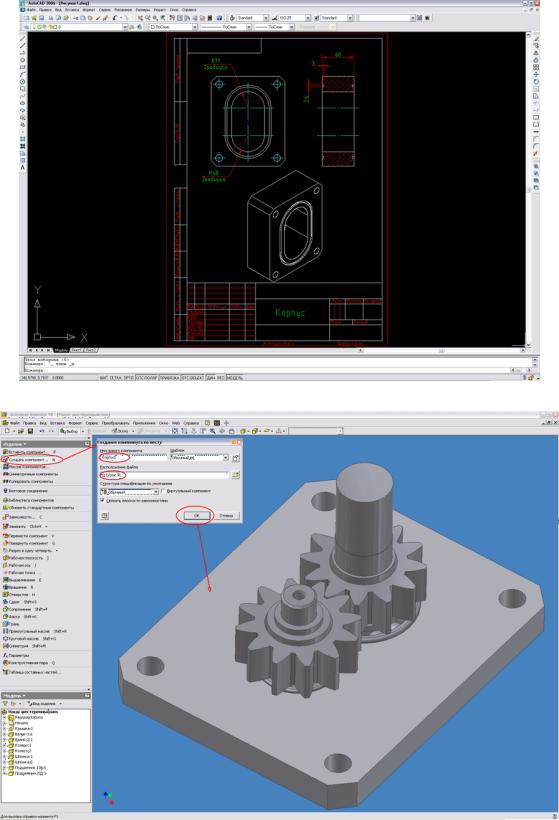Open Inventor Файл menu
Image resolution: width=559 pixels, height=820 pixels.
[x=15, y=423]
